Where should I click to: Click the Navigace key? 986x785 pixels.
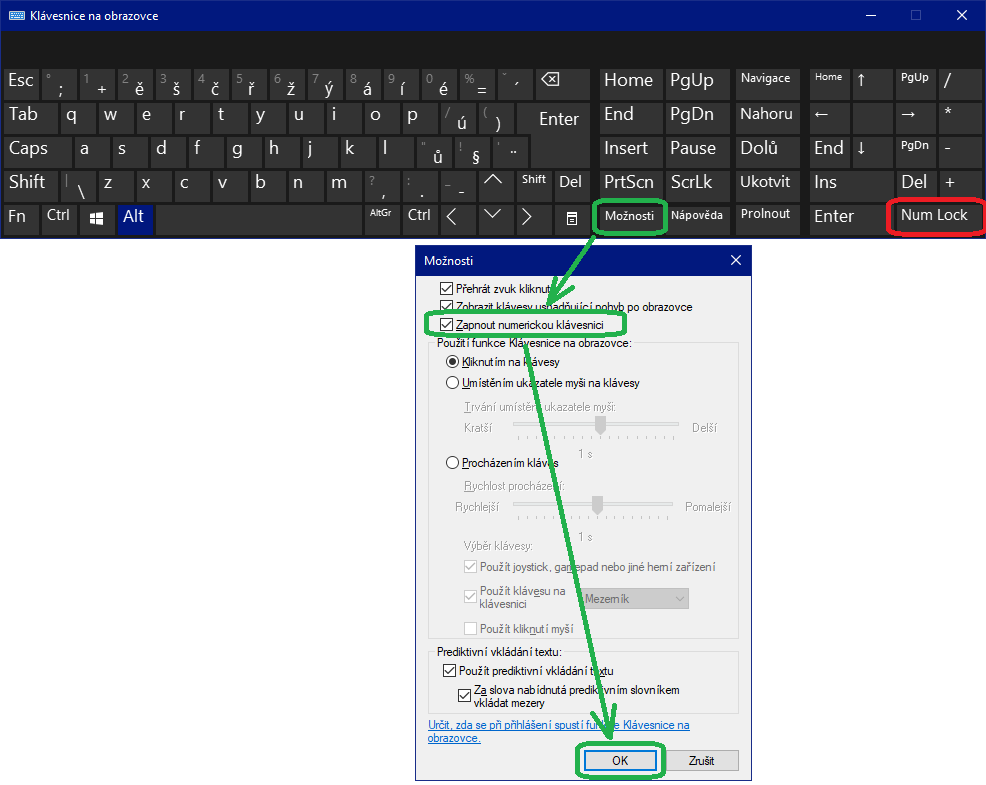pos(767,84)
